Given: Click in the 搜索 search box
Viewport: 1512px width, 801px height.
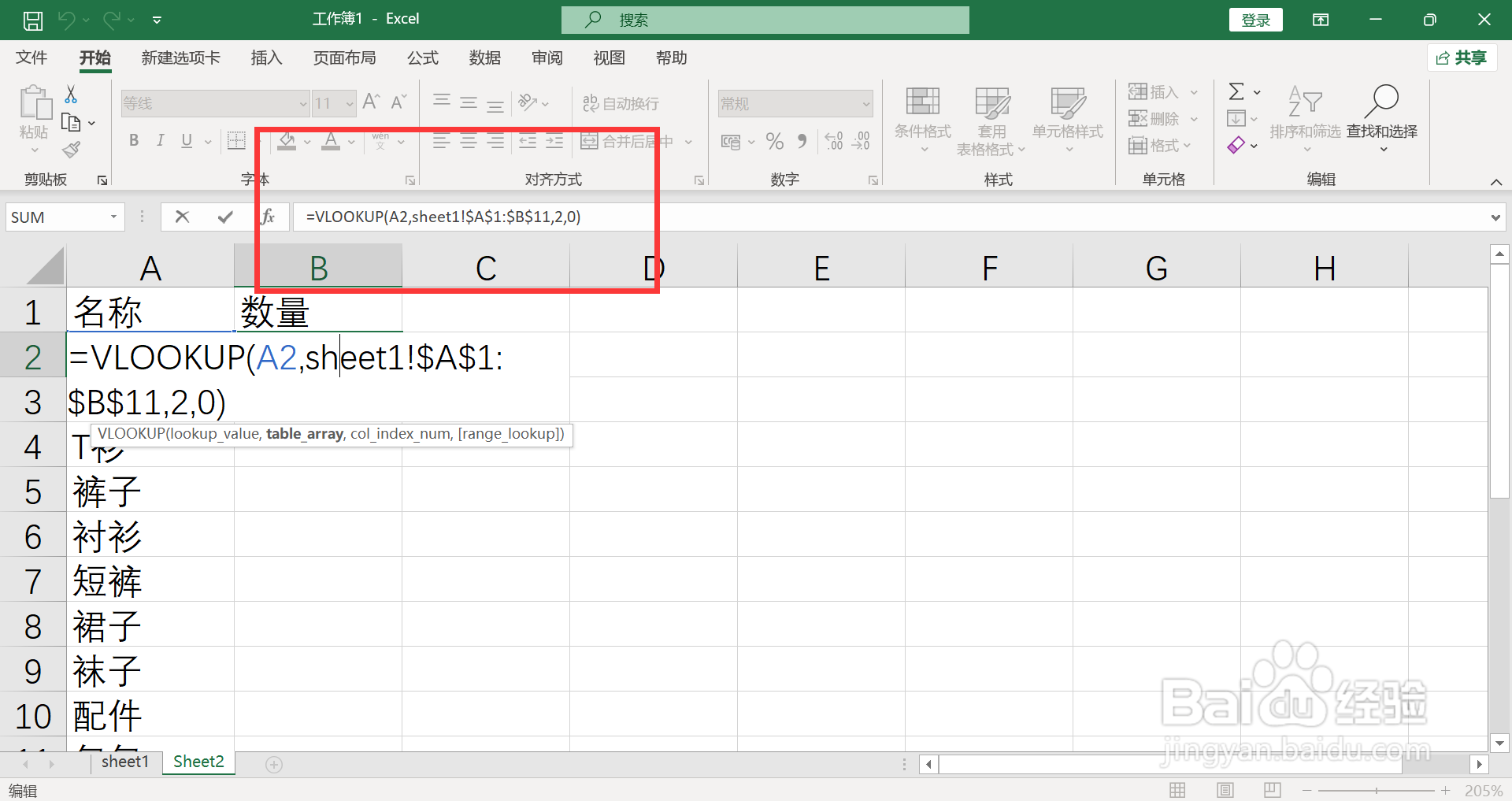Looking at the screenshot, I should 765,20.
